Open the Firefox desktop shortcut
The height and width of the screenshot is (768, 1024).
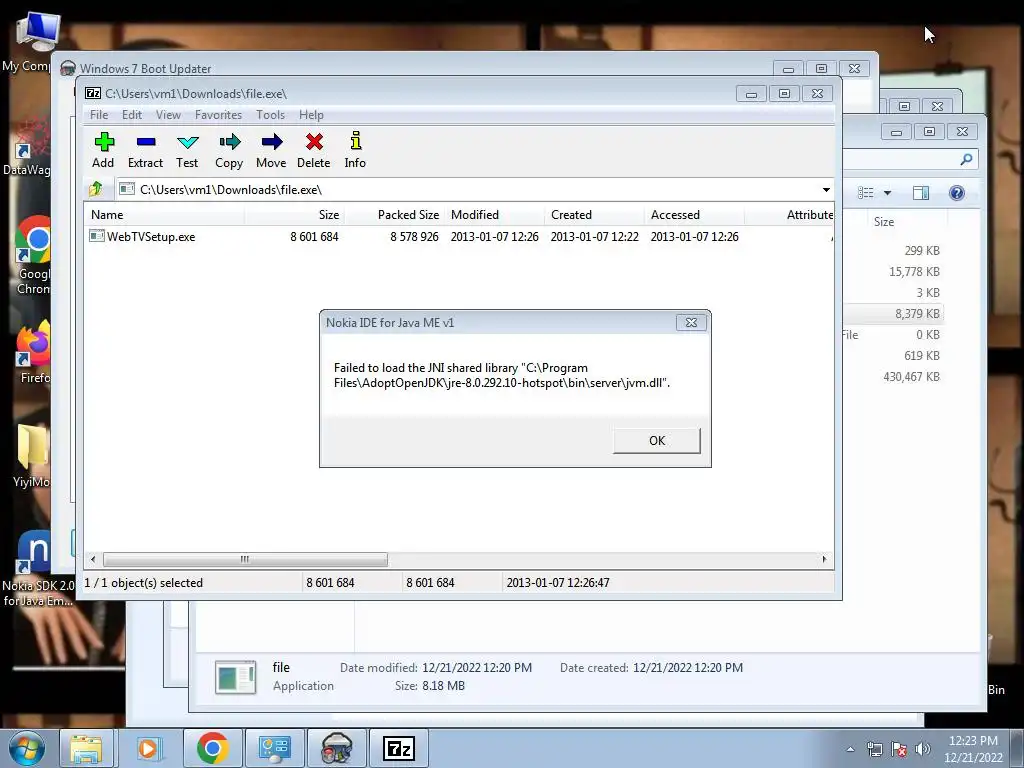point(33,353)
